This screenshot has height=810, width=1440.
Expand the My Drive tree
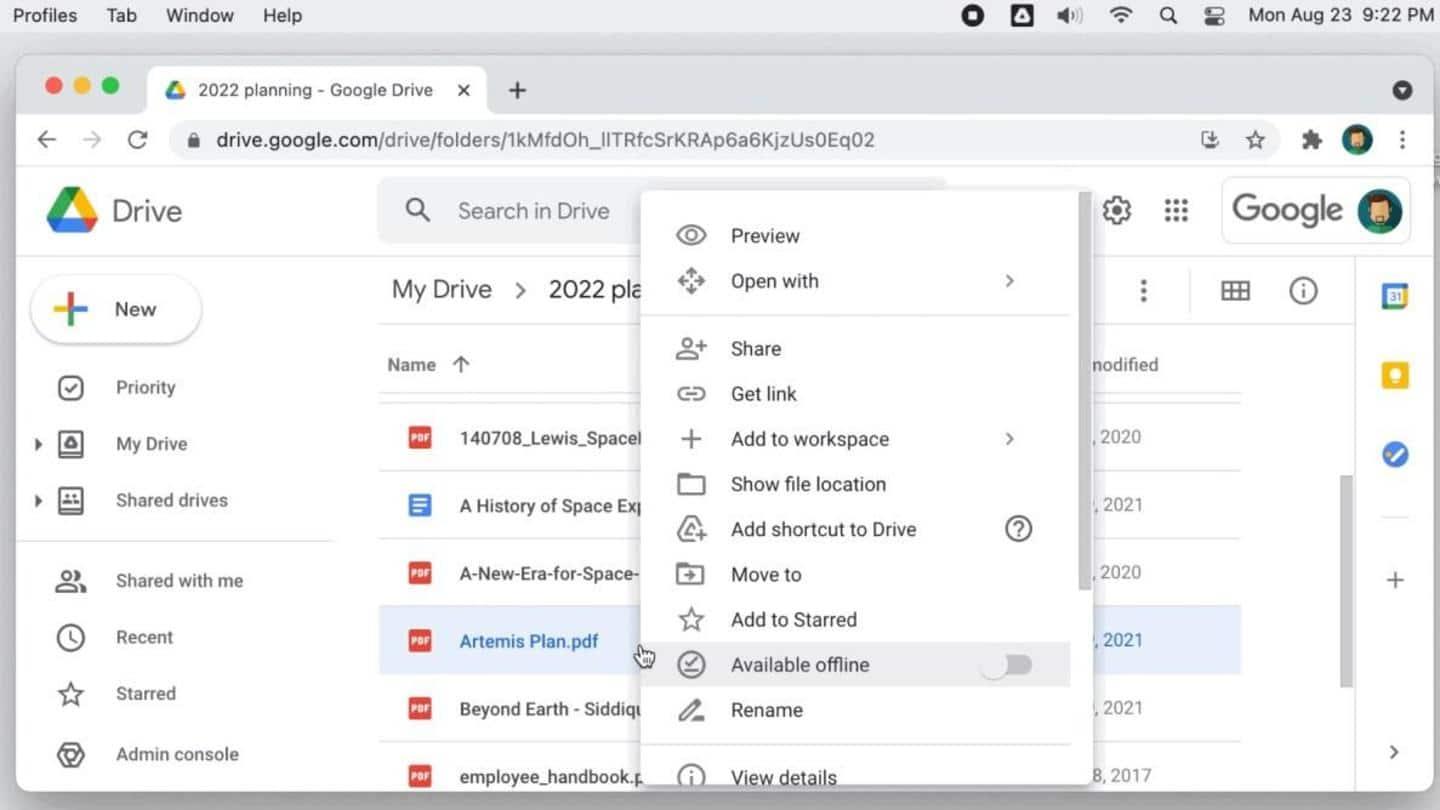click(38, 444)
